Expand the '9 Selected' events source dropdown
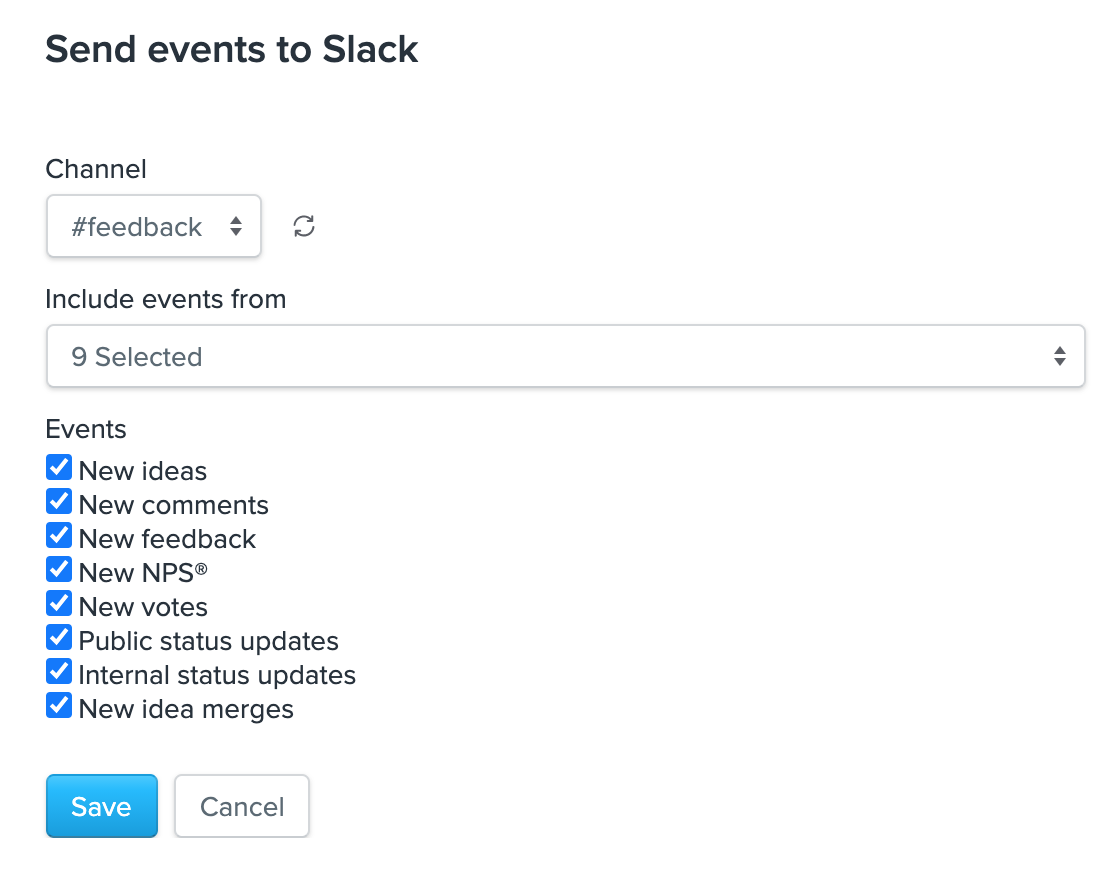The height and width of the screenshot is (876, 1116). 566,356
